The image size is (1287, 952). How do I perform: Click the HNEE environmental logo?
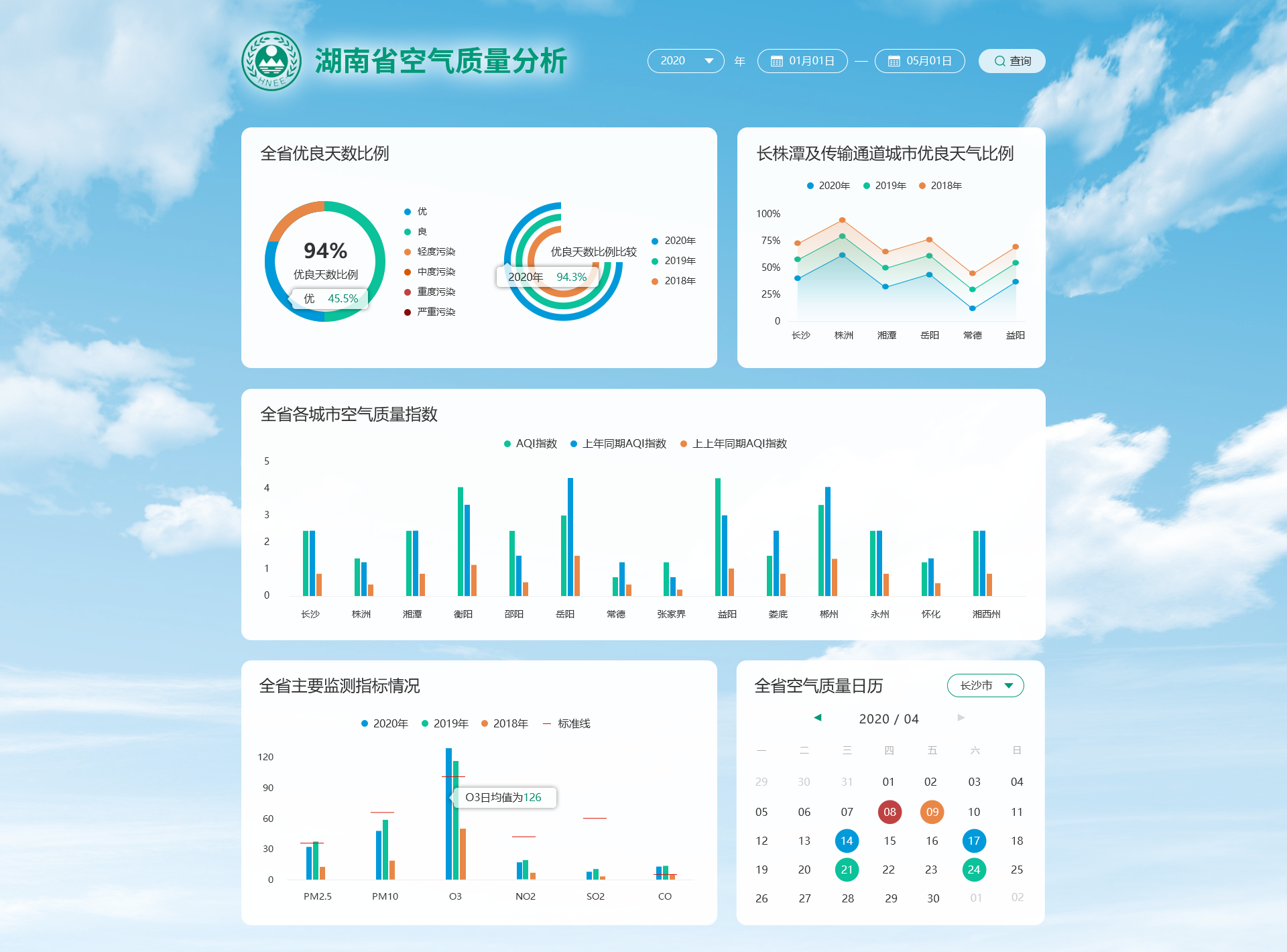click(271, 61)
